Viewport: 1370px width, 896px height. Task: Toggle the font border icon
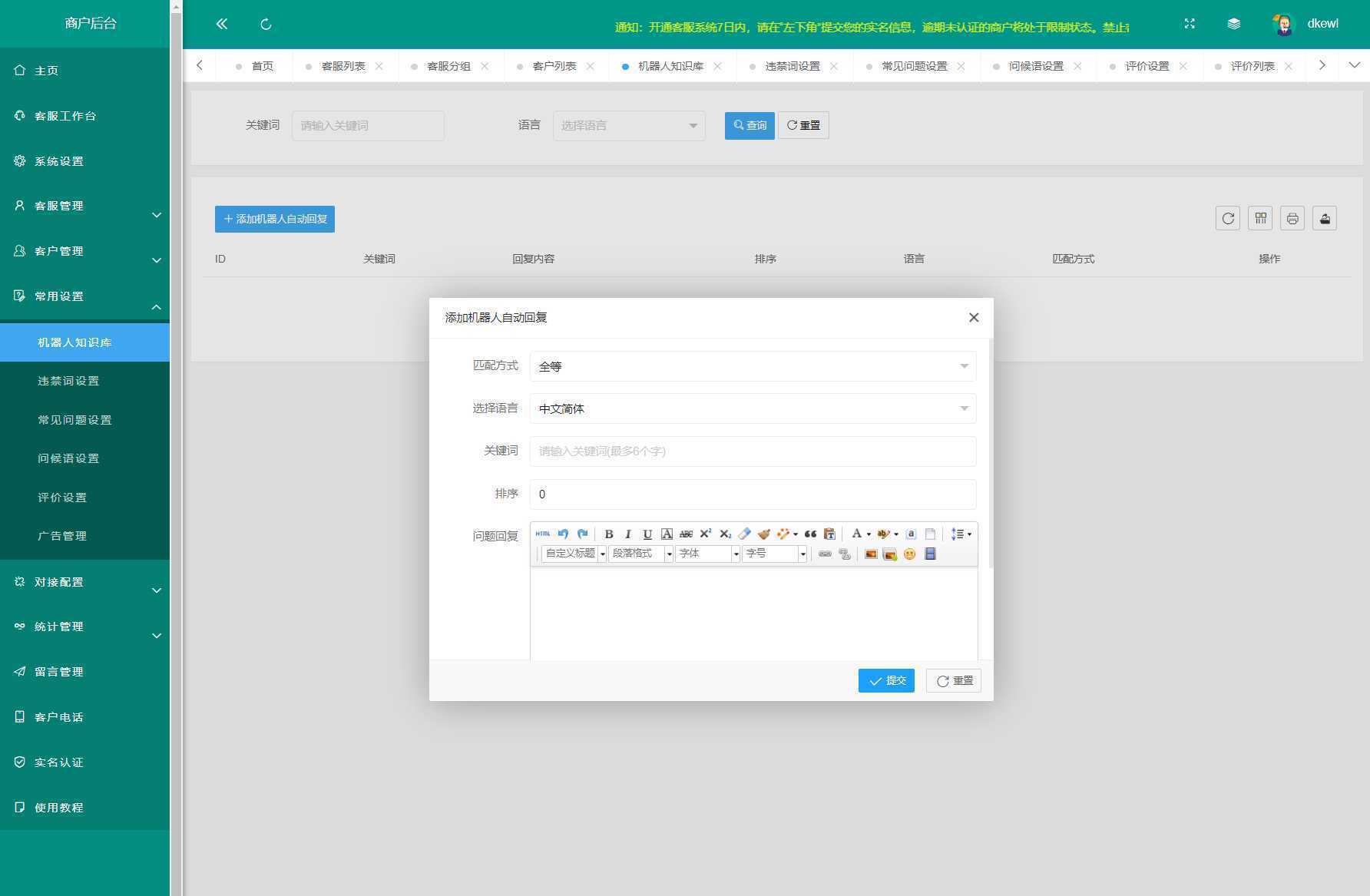tap(667, 534)
